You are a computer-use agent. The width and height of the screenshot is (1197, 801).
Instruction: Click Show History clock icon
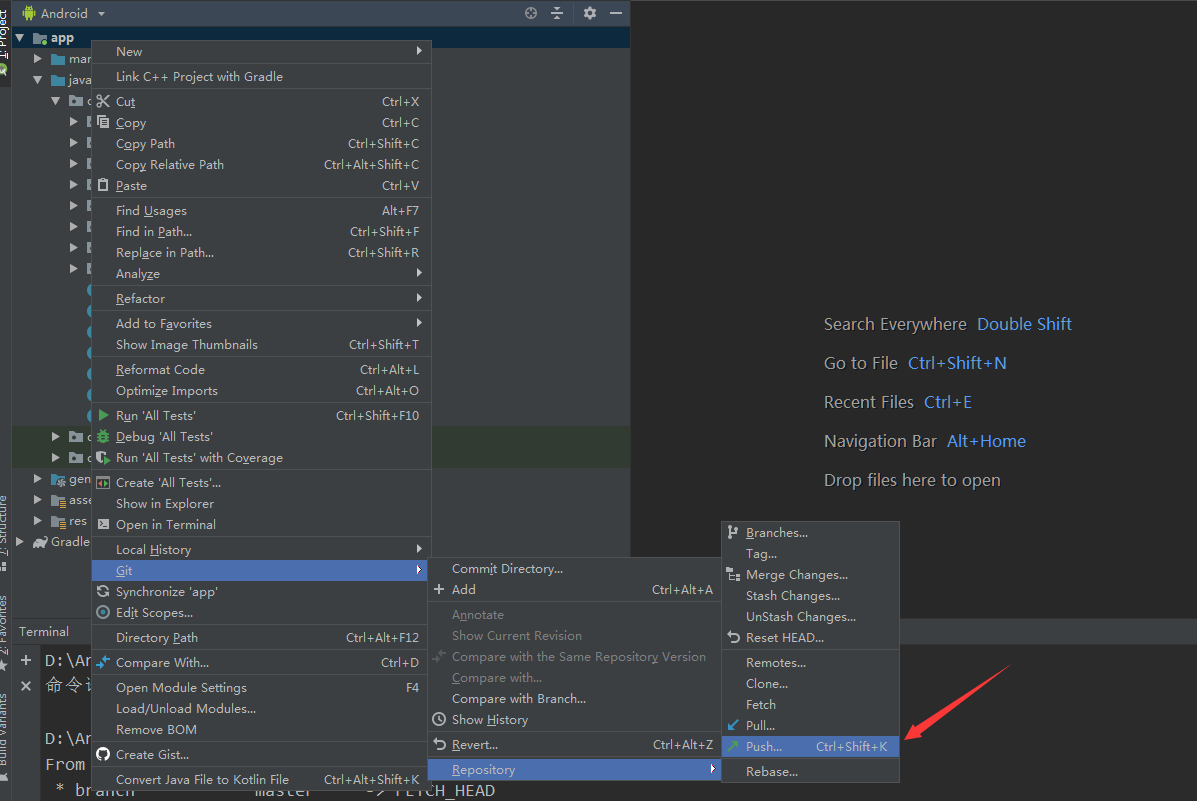[439, 719]
